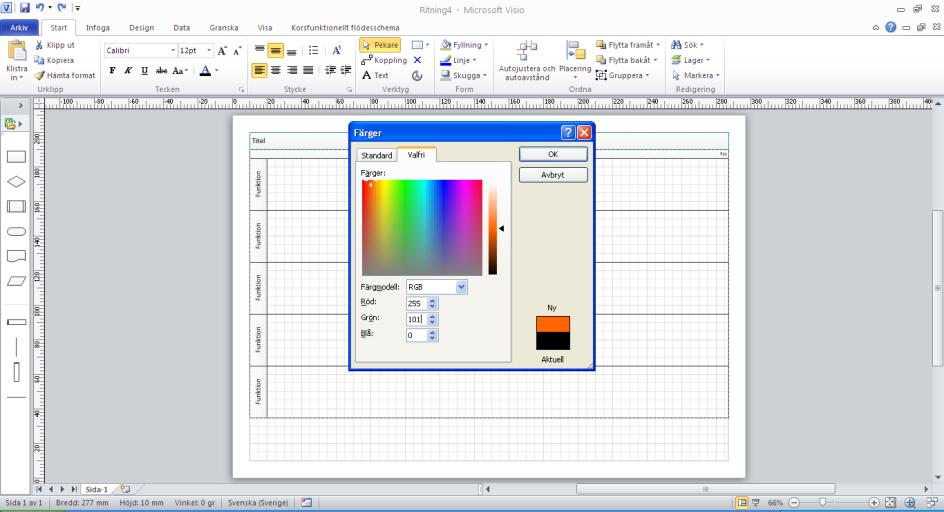Click Avbryt in the Färger dialog
The width and height of the screenshot is (944, 512).
(x=553, y=175)
